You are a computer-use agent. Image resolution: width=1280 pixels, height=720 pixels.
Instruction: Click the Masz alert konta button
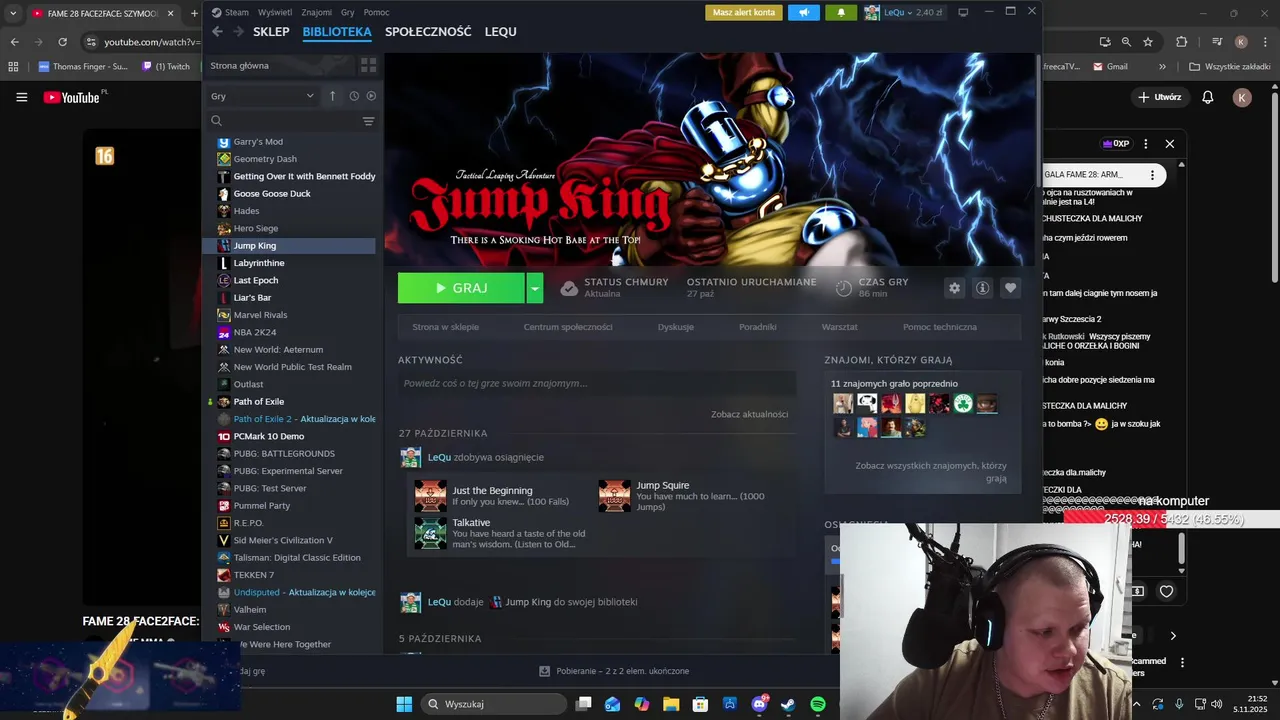(744, 12)
